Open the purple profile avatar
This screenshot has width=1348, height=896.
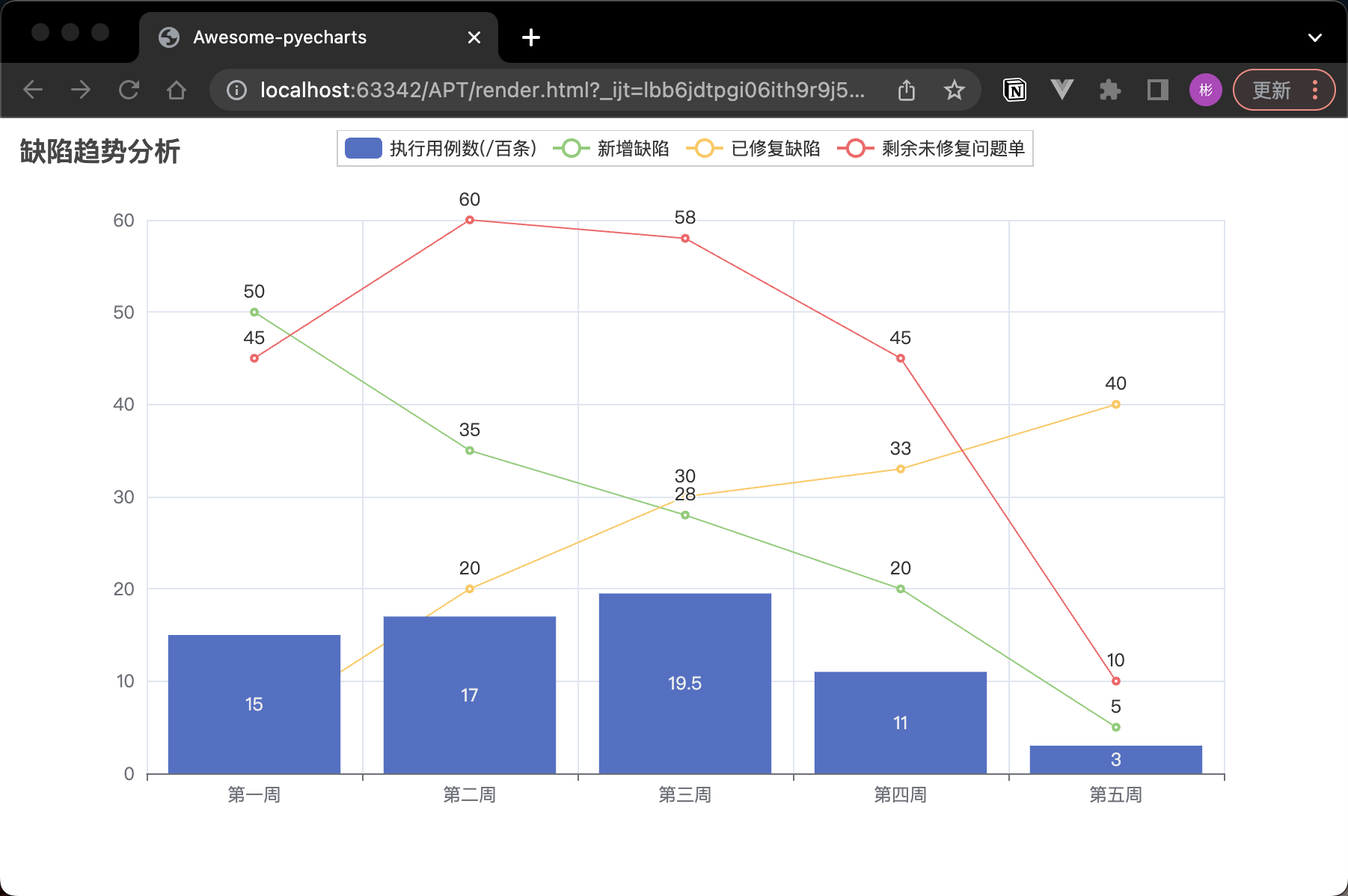(x=1206, y=90)
